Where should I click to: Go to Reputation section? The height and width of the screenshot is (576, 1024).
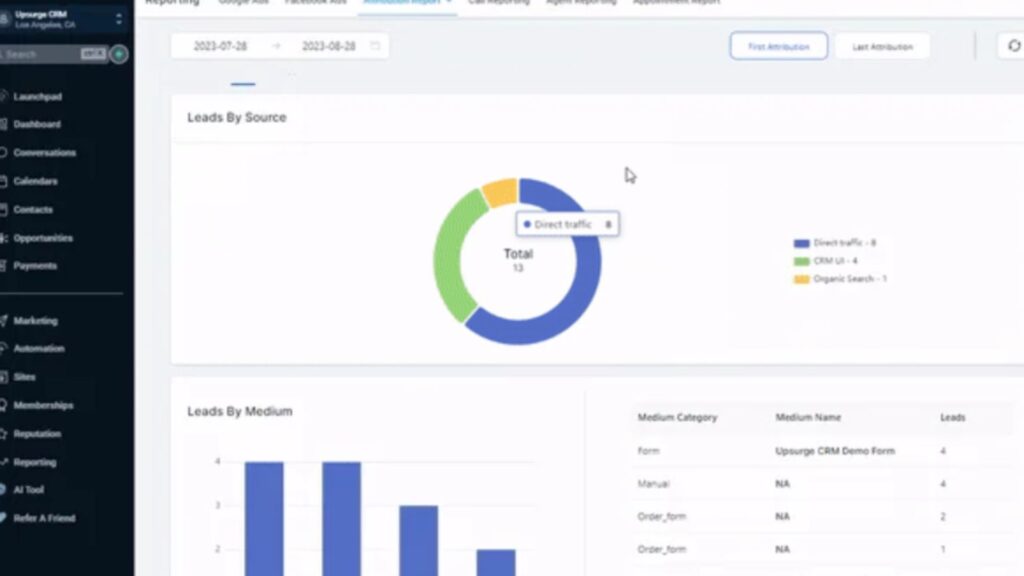click(x=37, y=434)
